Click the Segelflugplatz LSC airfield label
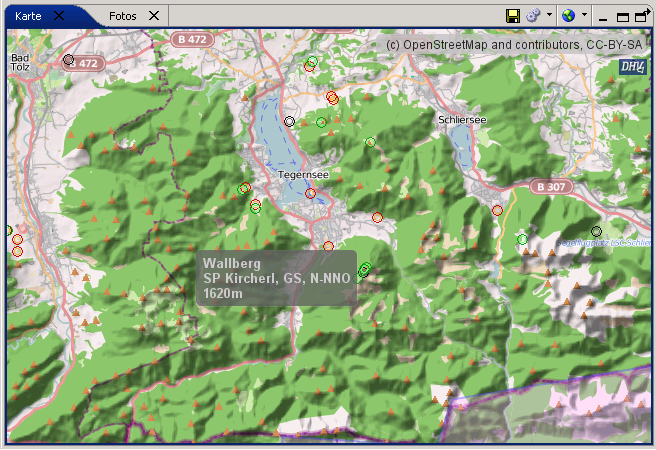 [603, 243]
